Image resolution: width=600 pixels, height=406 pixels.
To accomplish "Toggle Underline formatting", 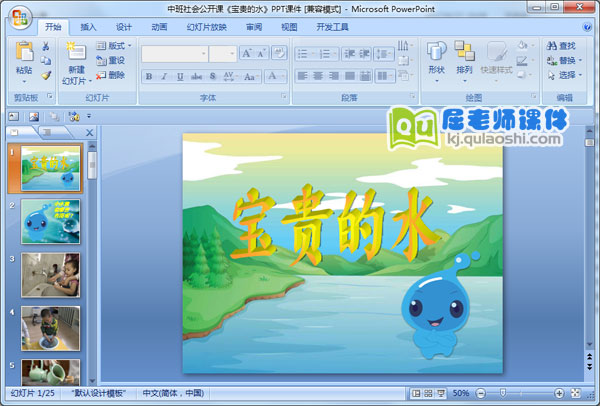I will 180,77.
